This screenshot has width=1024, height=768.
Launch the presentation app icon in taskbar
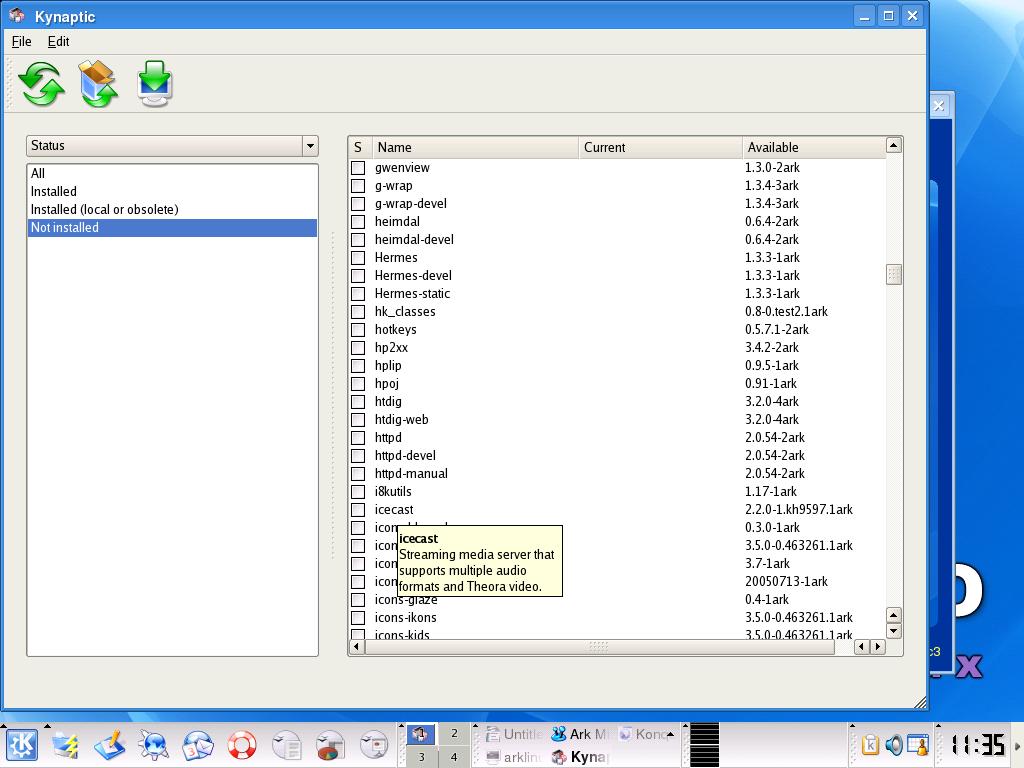[374, 745]
